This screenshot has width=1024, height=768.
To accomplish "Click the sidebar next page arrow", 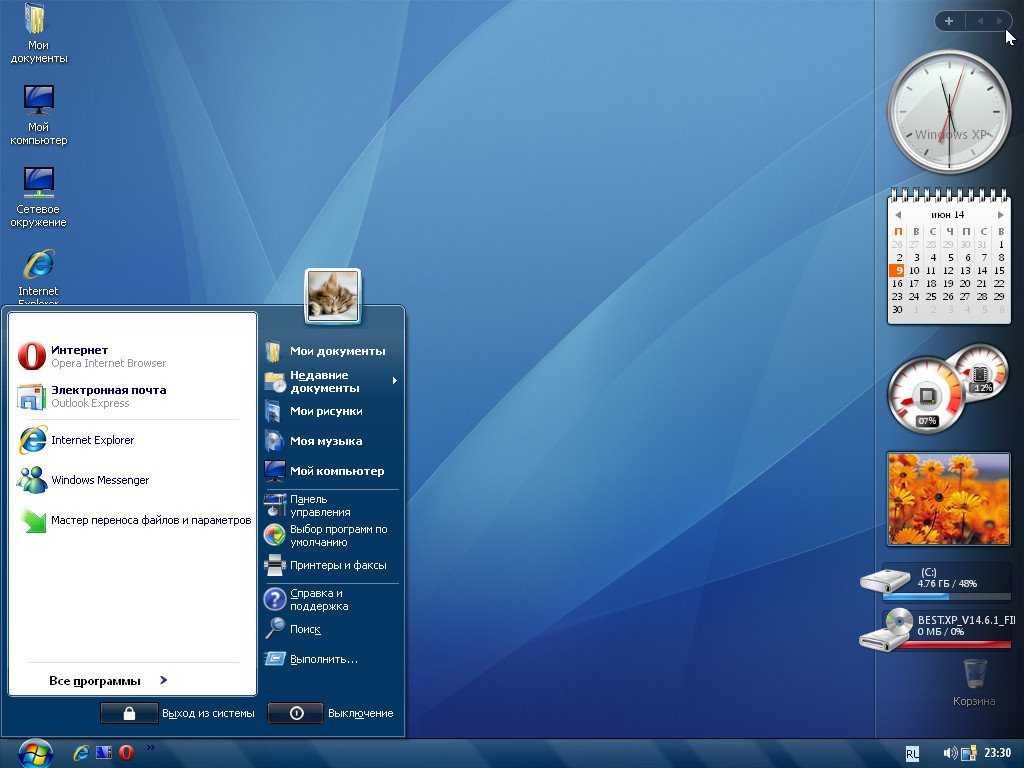I will (x=999, y=21).
